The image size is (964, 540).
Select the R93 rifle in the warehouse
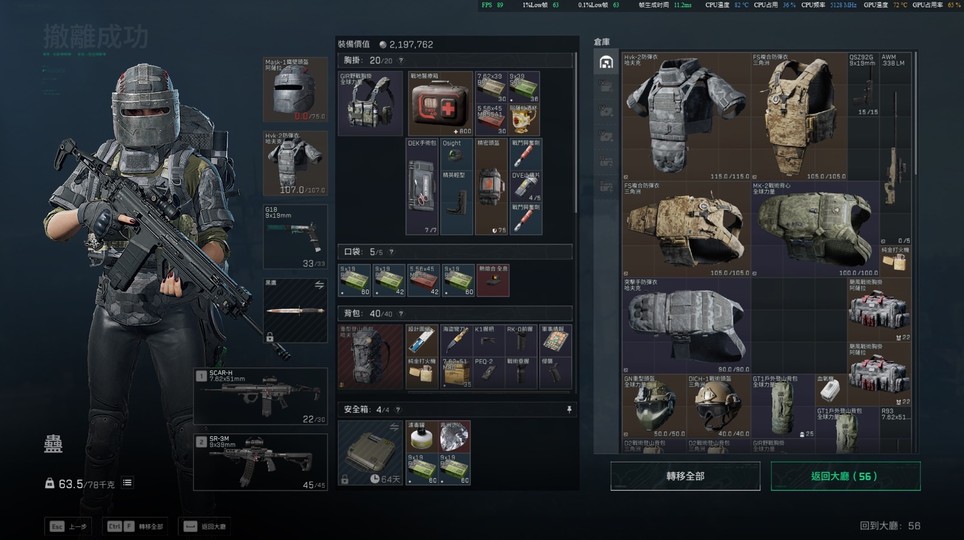pos(896,430)
